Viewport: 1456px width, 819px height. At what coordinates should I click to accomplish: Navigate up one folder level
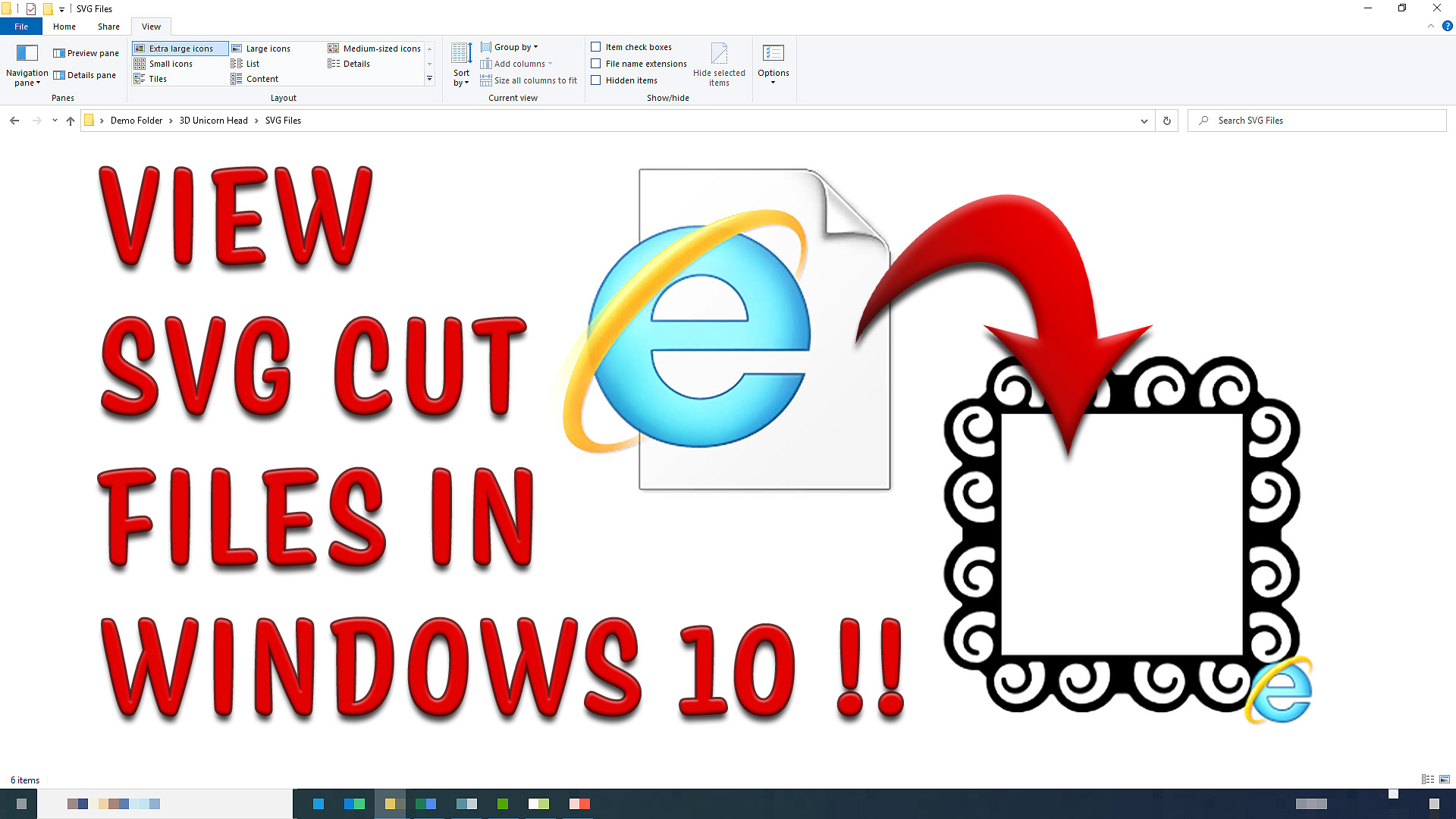(70, 120)
